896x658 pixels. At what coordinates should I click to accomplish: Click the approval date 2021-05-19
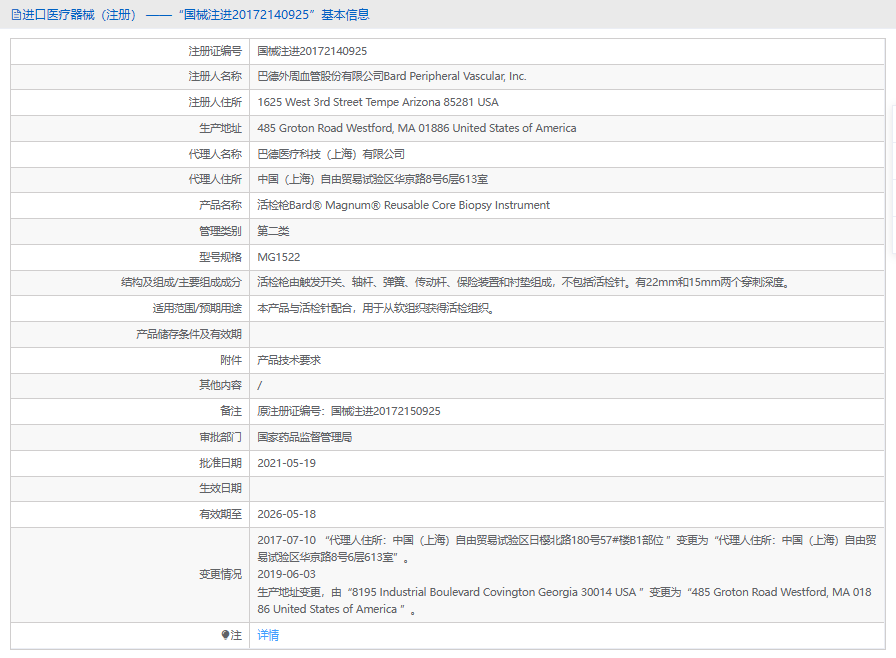pyautogui.click(x=286, y=463)
